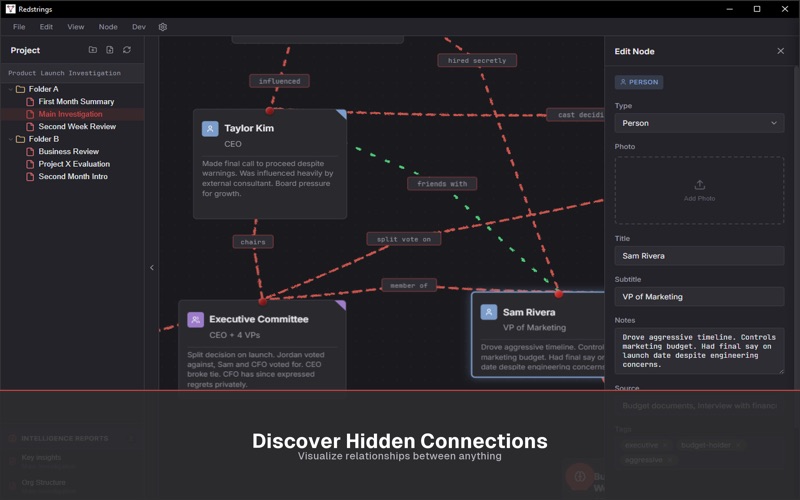Click the Title field with Sam Rivera
Image resolution: width=800 pixels, height=500 pixels.
699,256
